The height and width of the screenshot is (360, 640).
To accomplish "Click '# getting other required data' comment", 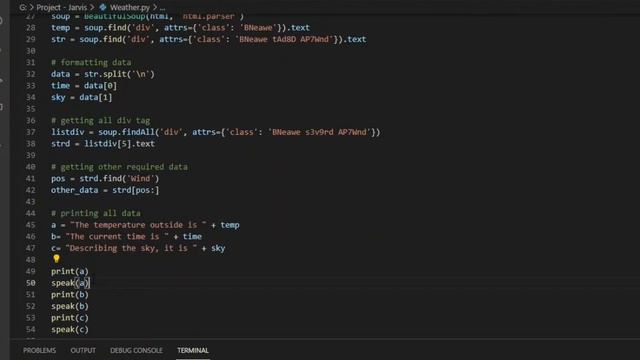I will click(120, 167).
